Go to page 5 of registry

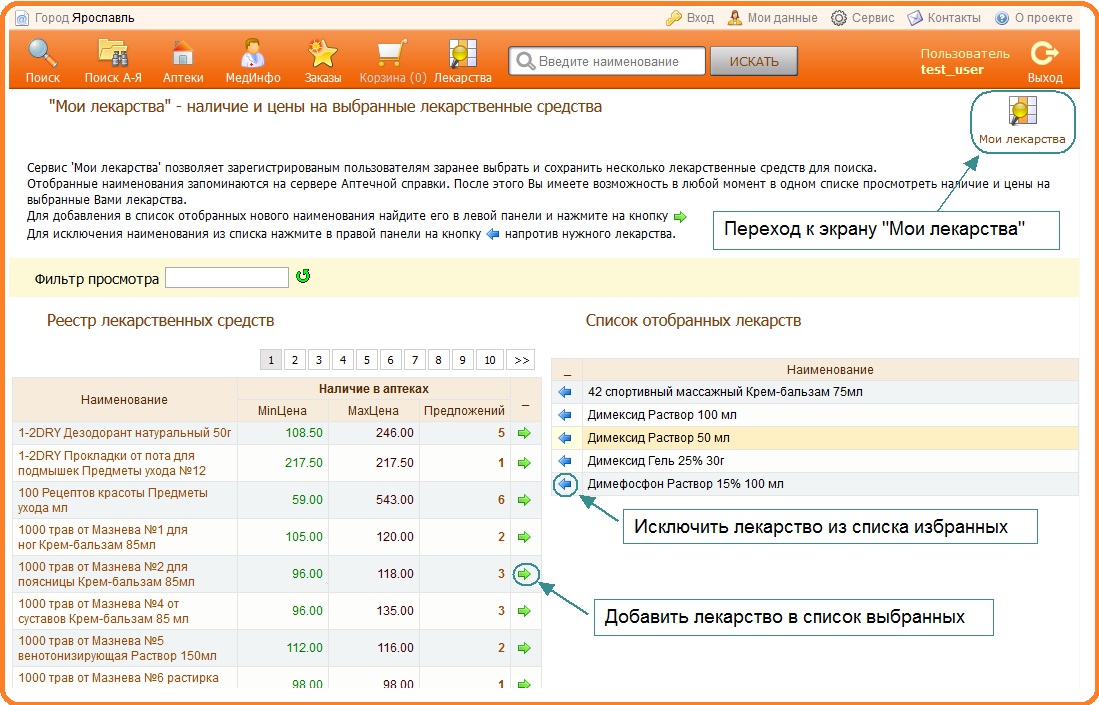(x=366, y=360)
